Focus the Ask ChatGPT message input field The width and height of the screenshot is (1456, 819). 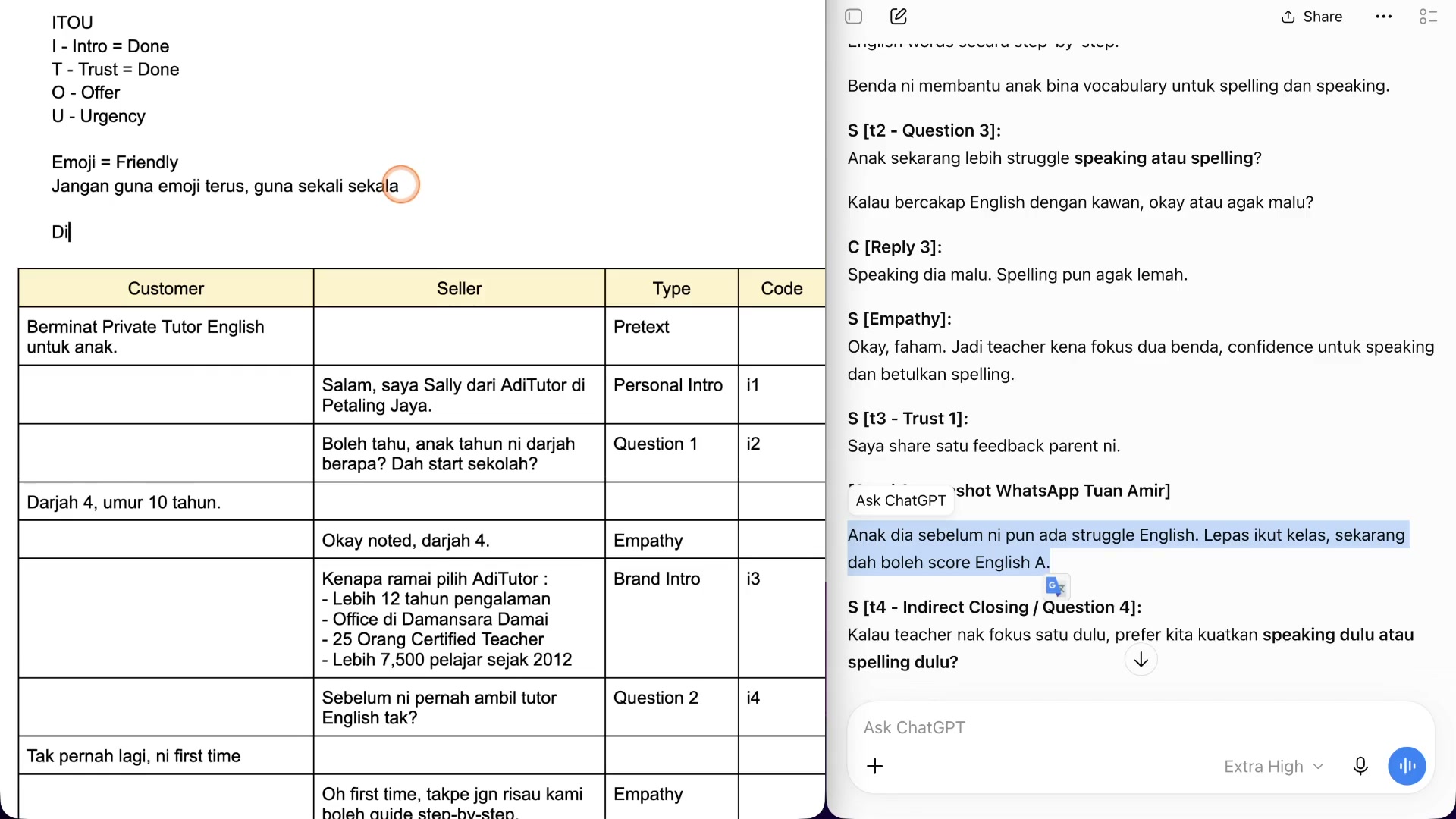1141,727
